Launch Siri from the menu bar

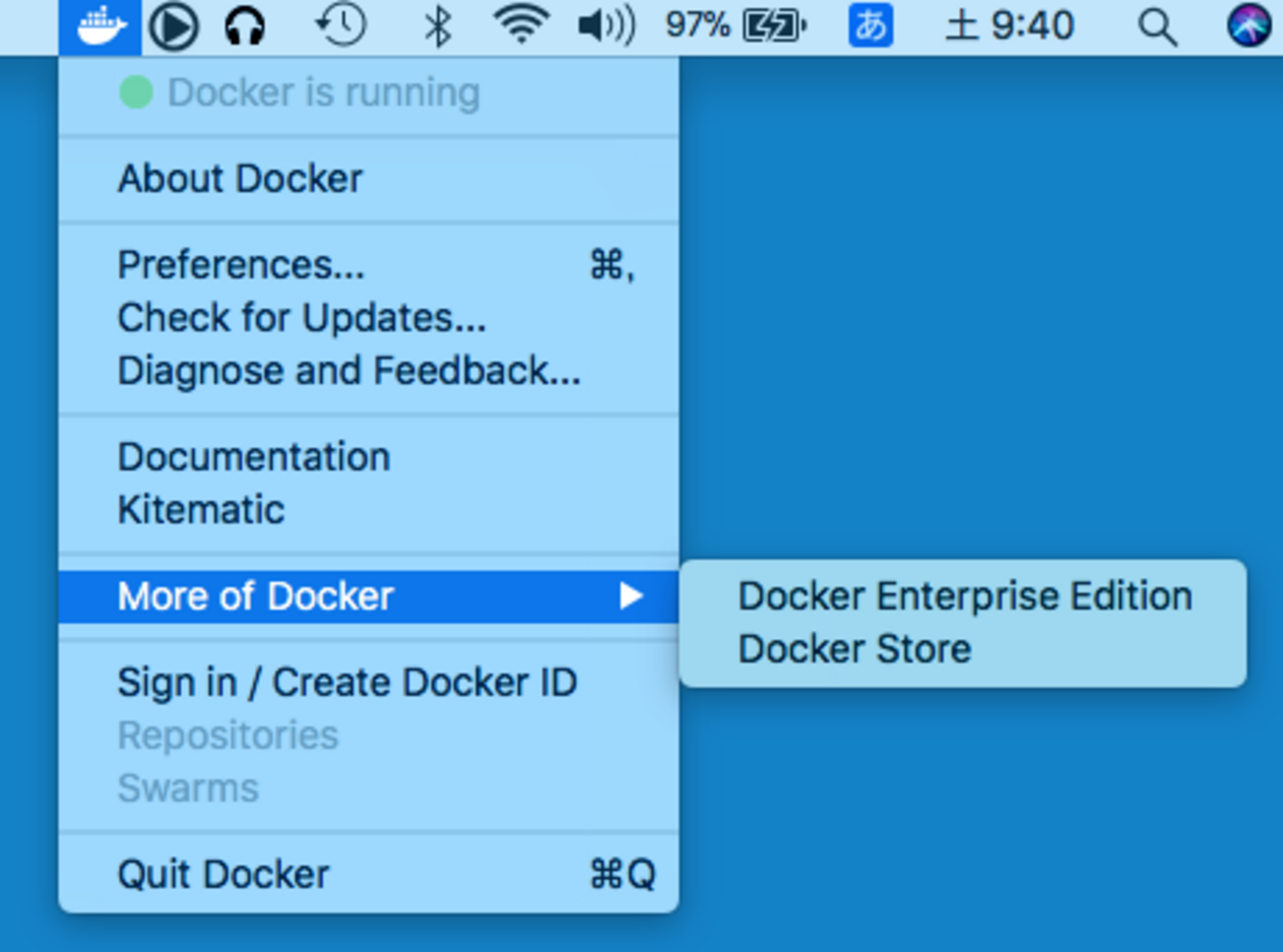(x=1249, y=26)
